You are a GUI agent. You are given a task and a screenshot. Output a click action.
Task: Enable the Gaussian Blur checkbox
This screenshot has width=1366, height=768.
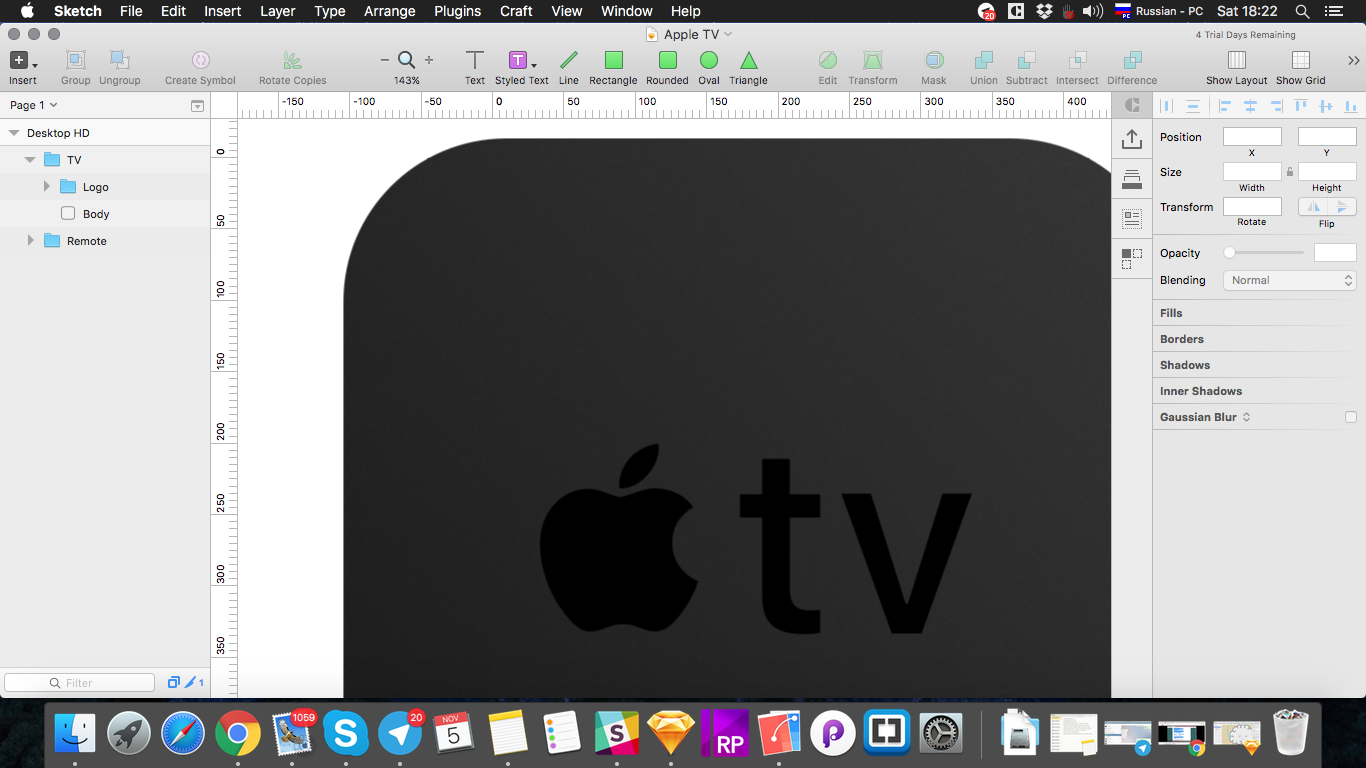coord(1351,417)
